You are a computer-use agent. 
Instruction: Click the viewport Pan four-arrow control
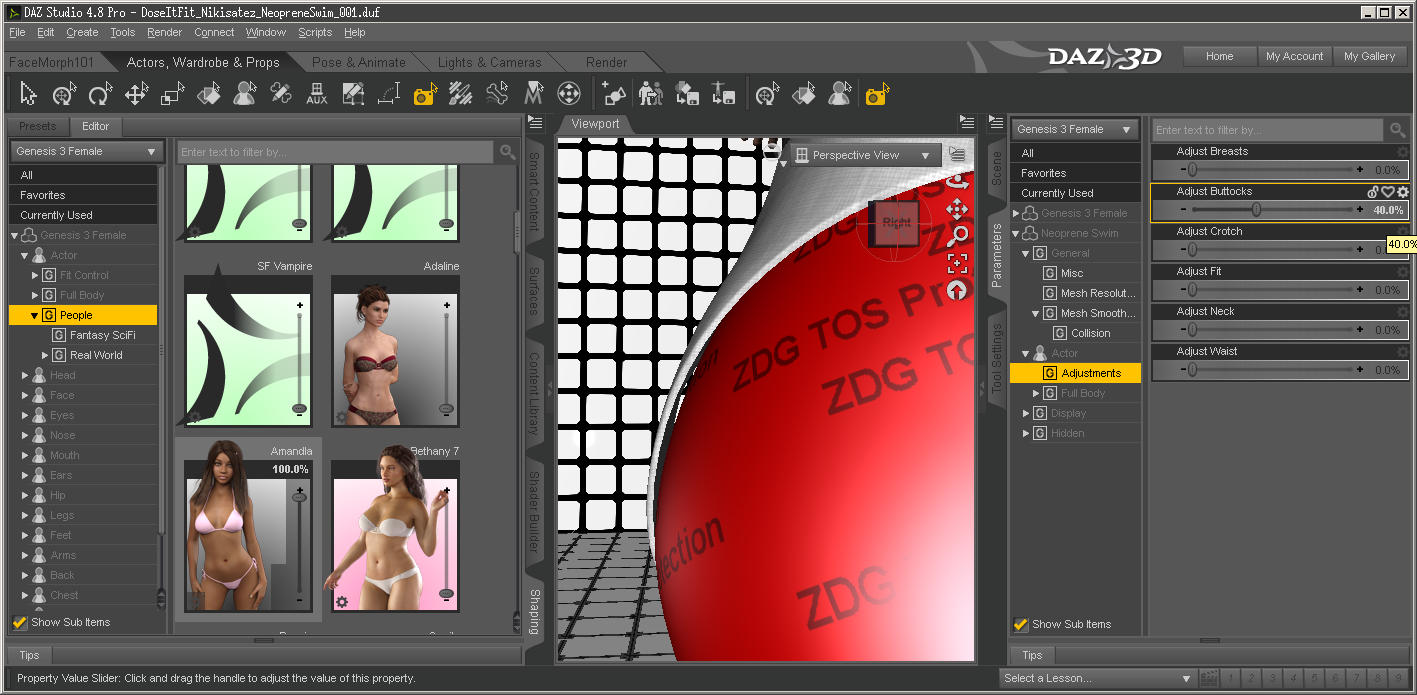tap(957, 208)
